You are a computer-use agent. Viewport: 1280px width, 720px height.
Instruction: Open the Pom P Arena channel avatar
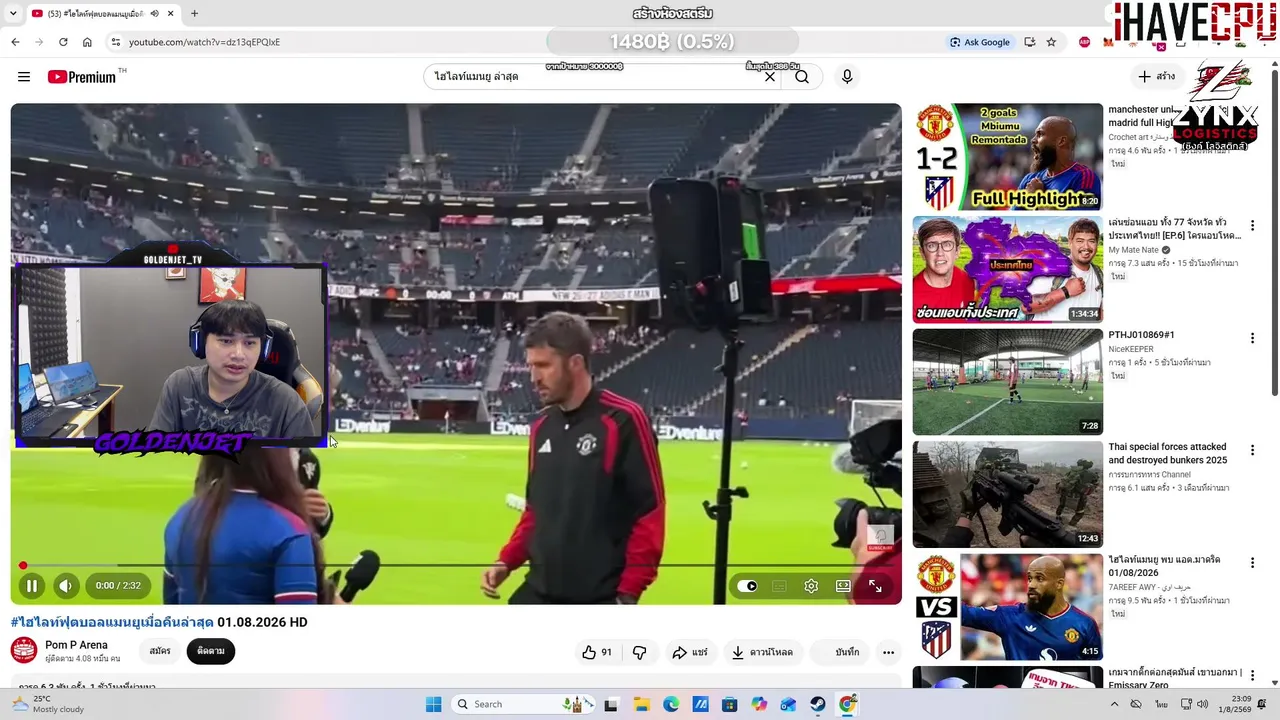pyautogui.click(x=24, y=651)
